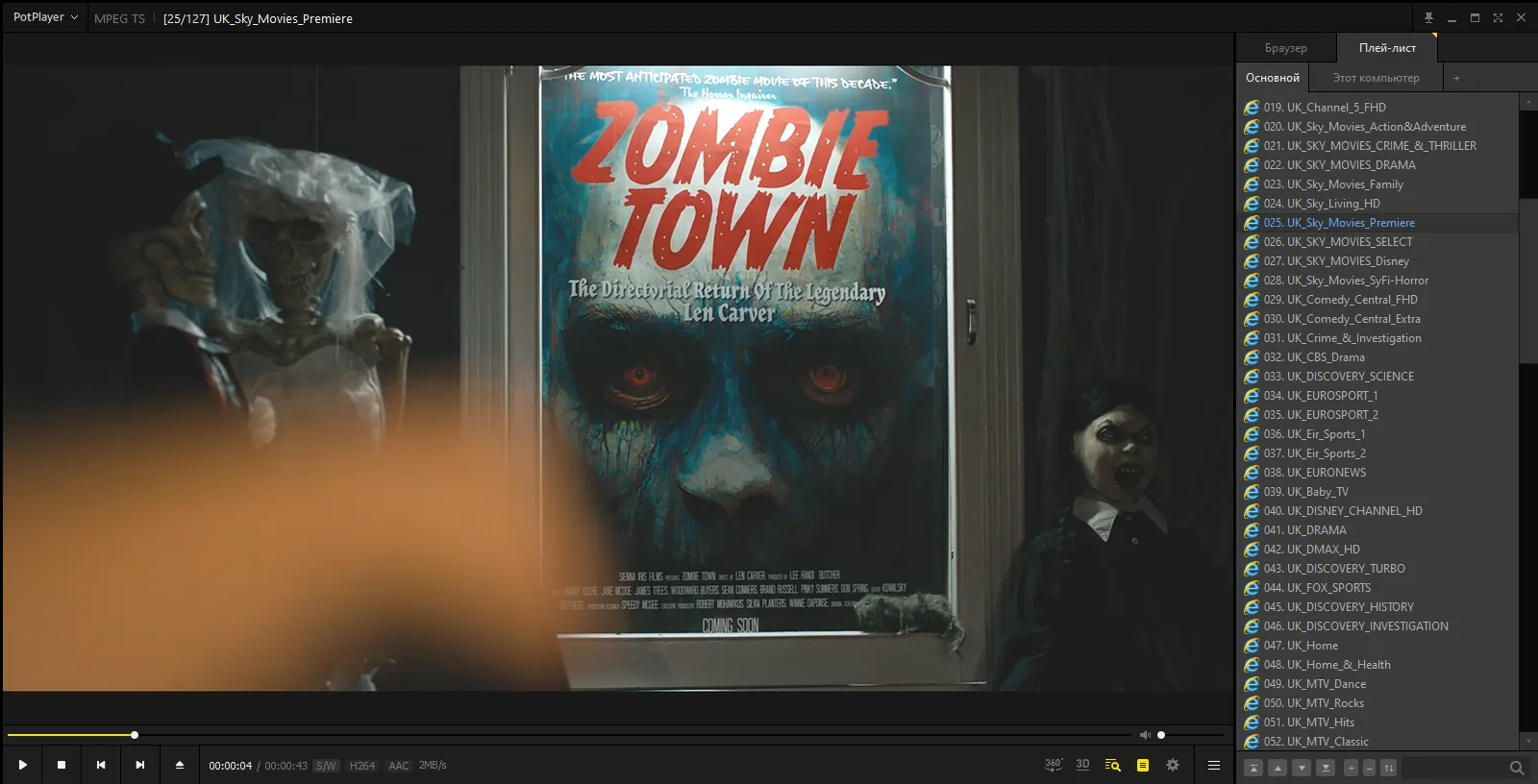
Task: Open the PotPlayer main menu dropdown
Action: pos(45,17)
